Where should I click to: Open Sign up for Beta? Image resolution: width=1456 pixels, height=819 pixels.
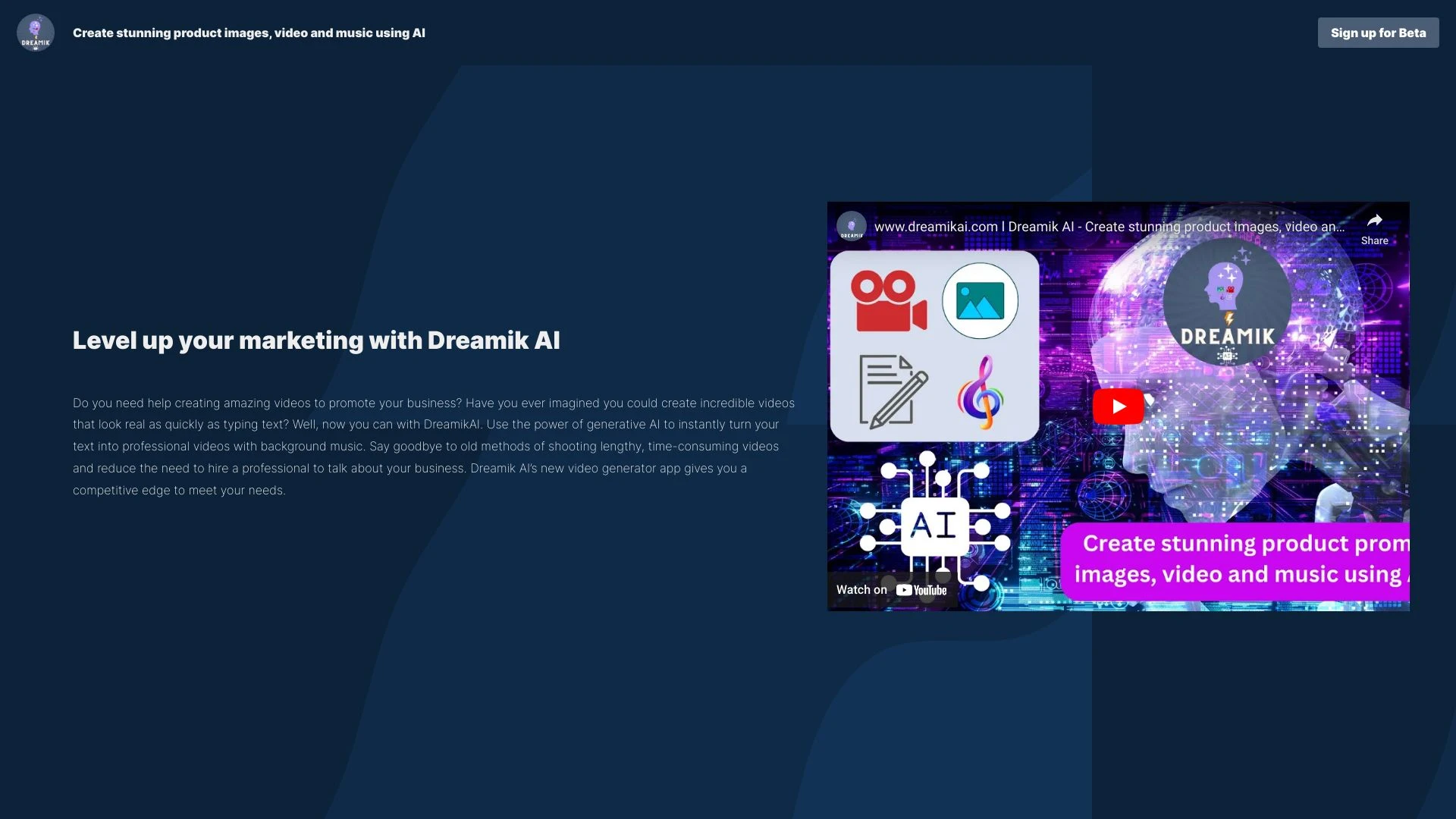click(1378, 33)
